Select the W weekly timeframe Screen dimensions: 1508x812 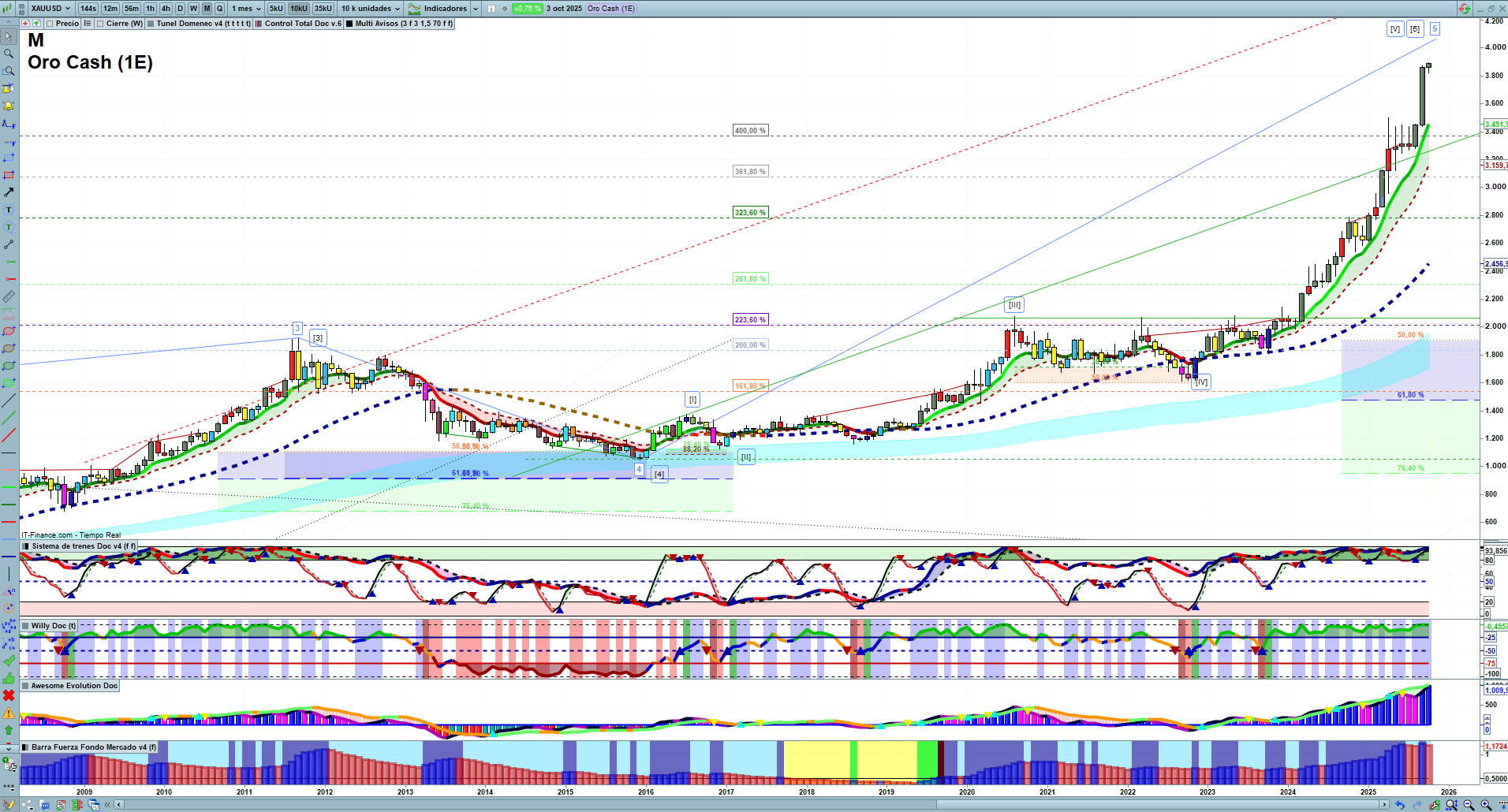pyautogui.click(x=193, y=9)
